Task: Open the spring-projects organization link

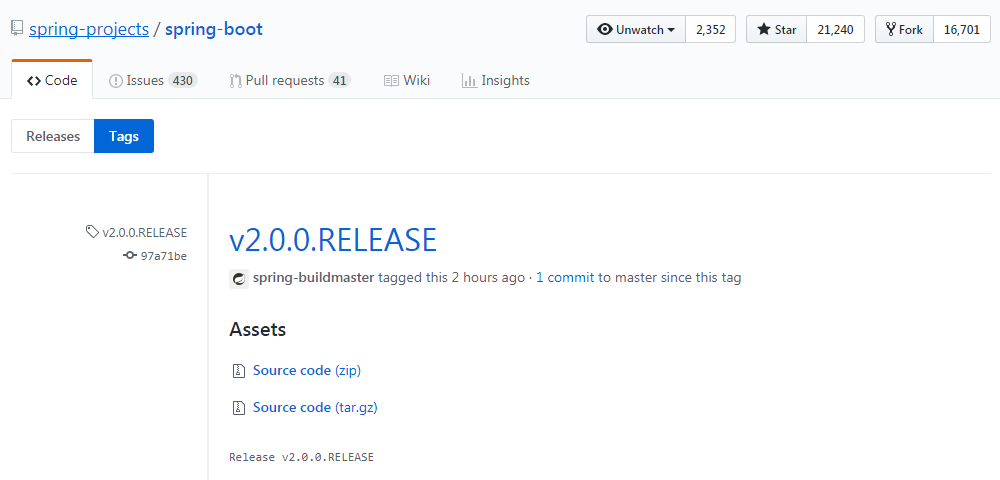Action: click(x=88, y=29)
